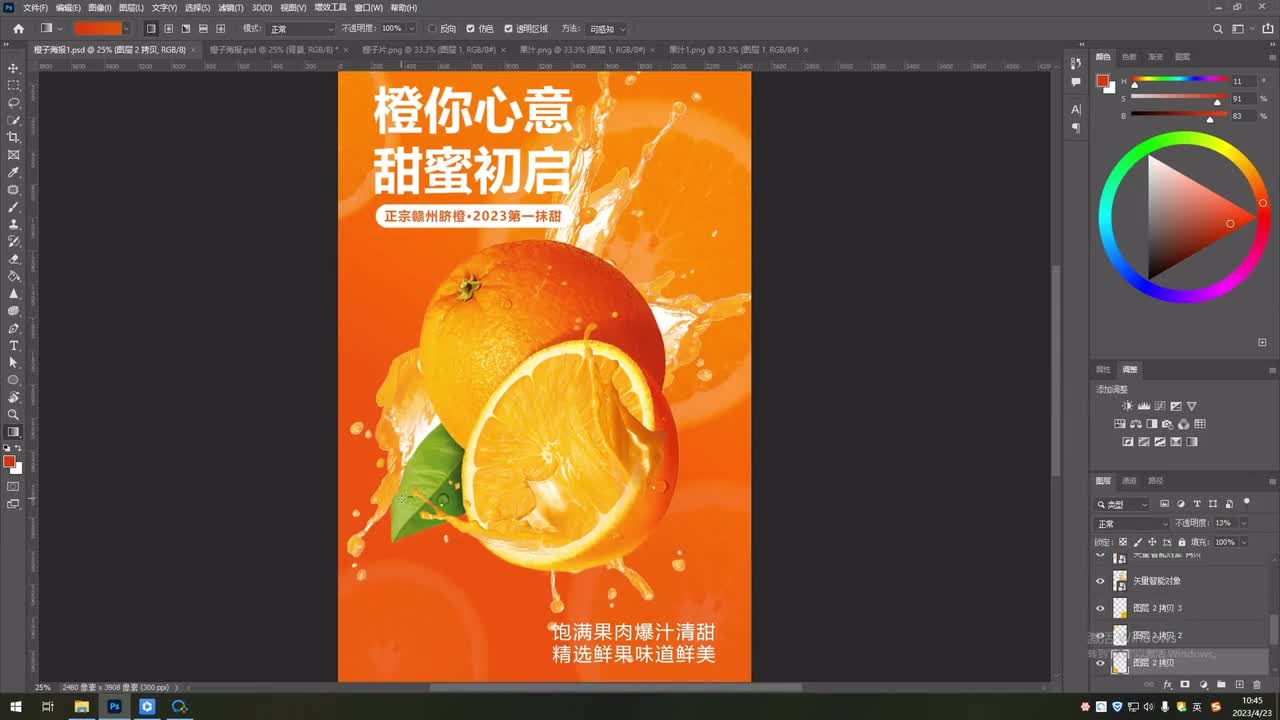Image resolution: width=1280 pixels, height=720 pixels.
Task: Switch to the 通道 panel tab
Action: pyautogui.click(x=1129, y=480)
